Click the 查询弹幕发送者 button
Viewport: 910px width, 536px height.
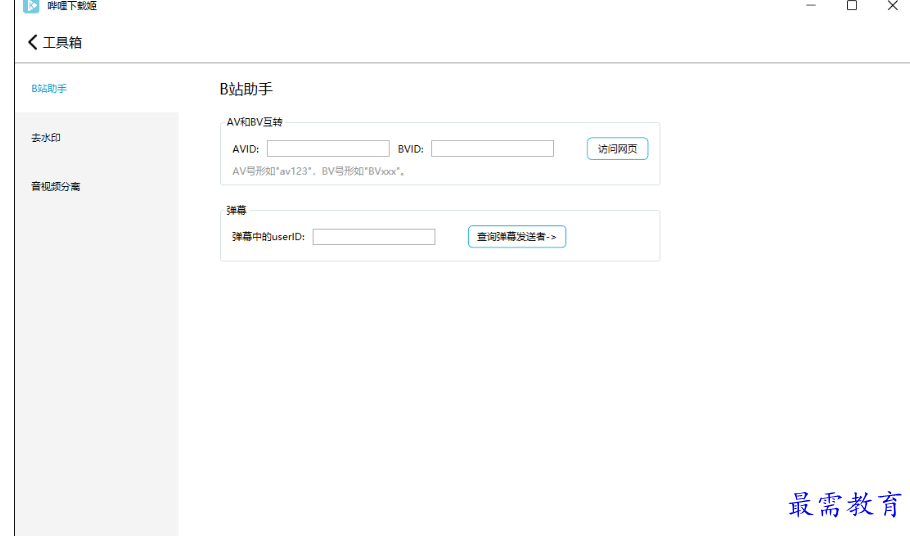pos(517,236)
